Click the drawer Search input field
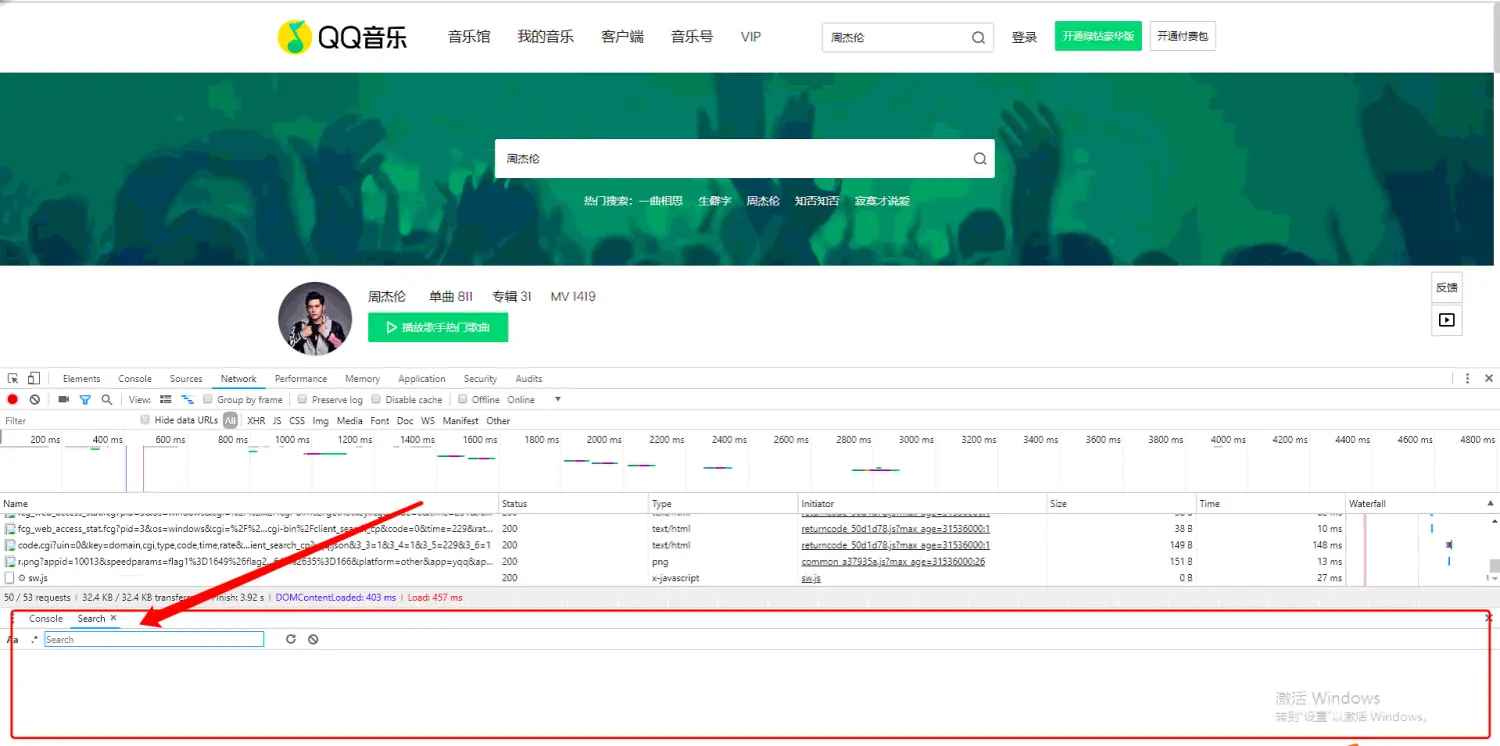 tap(154, 639)
